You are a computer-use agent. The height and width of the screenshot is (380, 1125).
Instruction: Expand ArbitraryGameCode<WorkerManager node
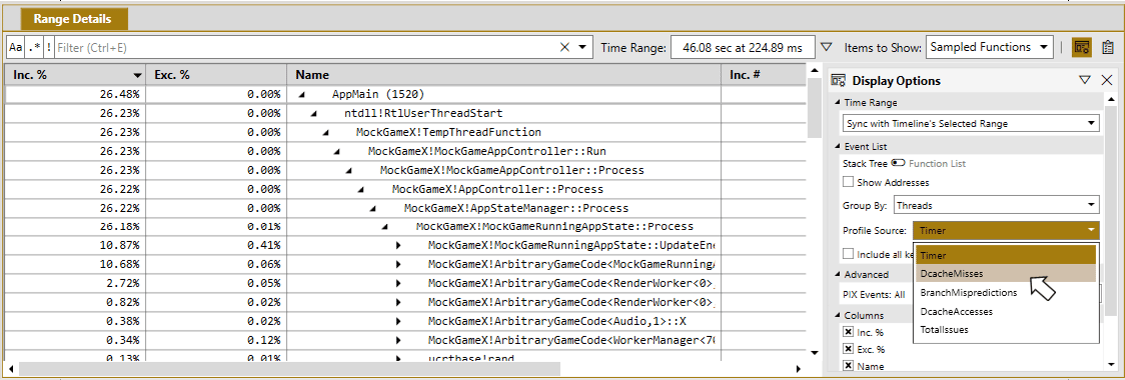tap(398, 340)
